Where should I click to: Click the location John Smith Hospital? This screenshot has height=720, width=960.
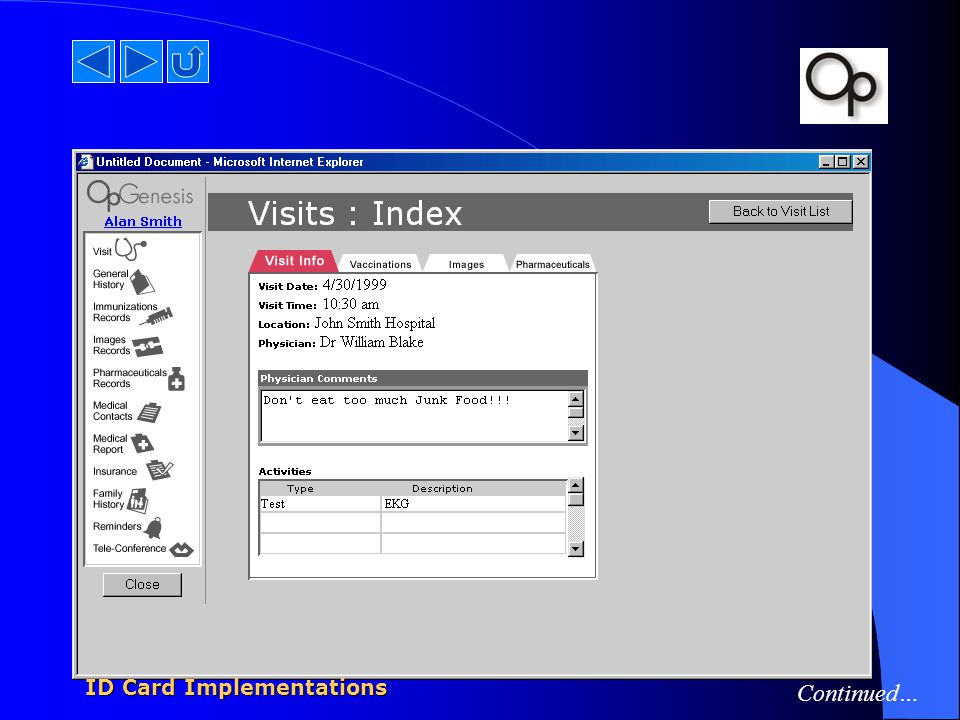coord(375,323)
